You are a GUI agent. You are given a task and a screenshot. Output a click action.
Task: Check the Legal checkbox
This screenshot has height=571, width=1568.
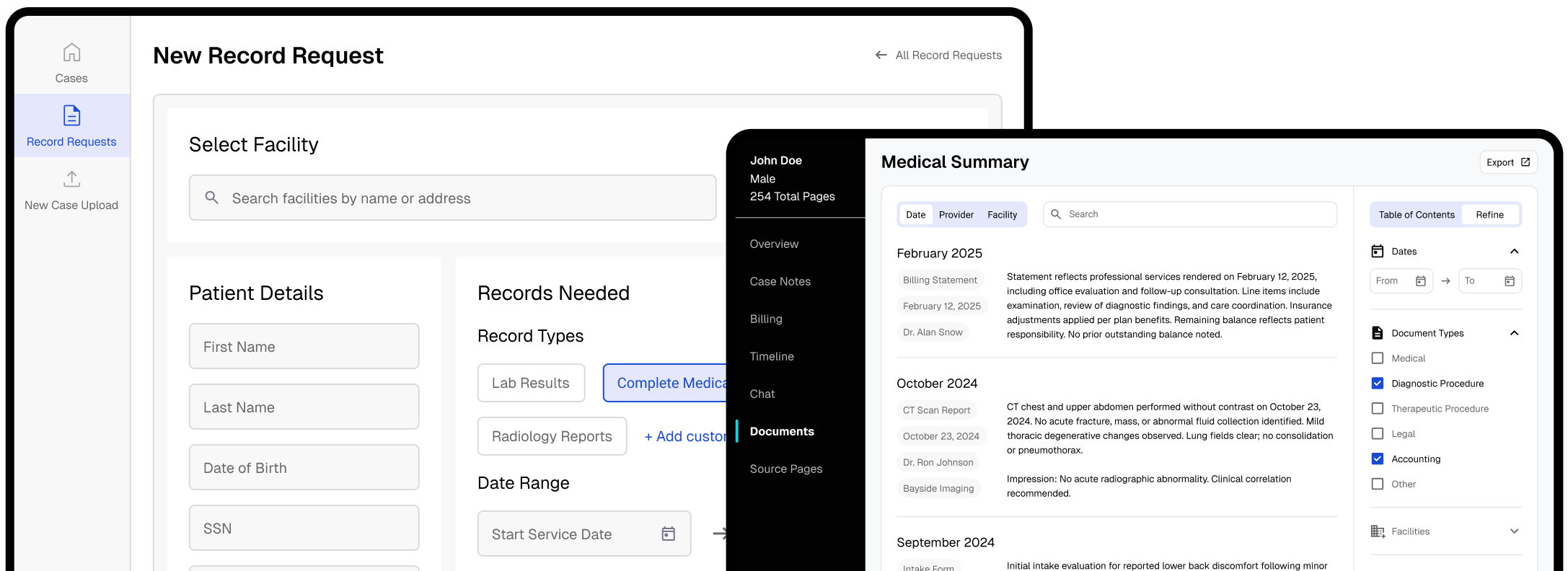tap(1378, 434)
